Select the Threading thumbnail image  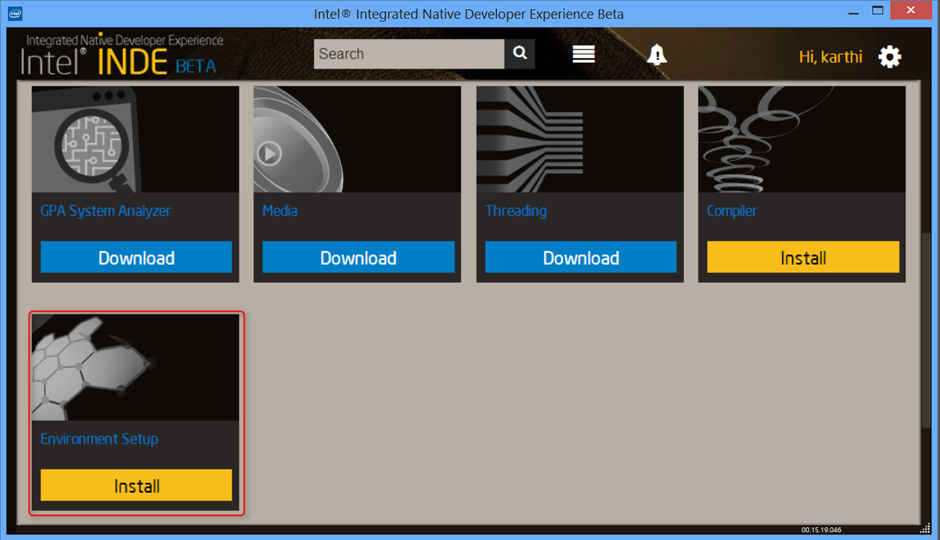point(580,139)
